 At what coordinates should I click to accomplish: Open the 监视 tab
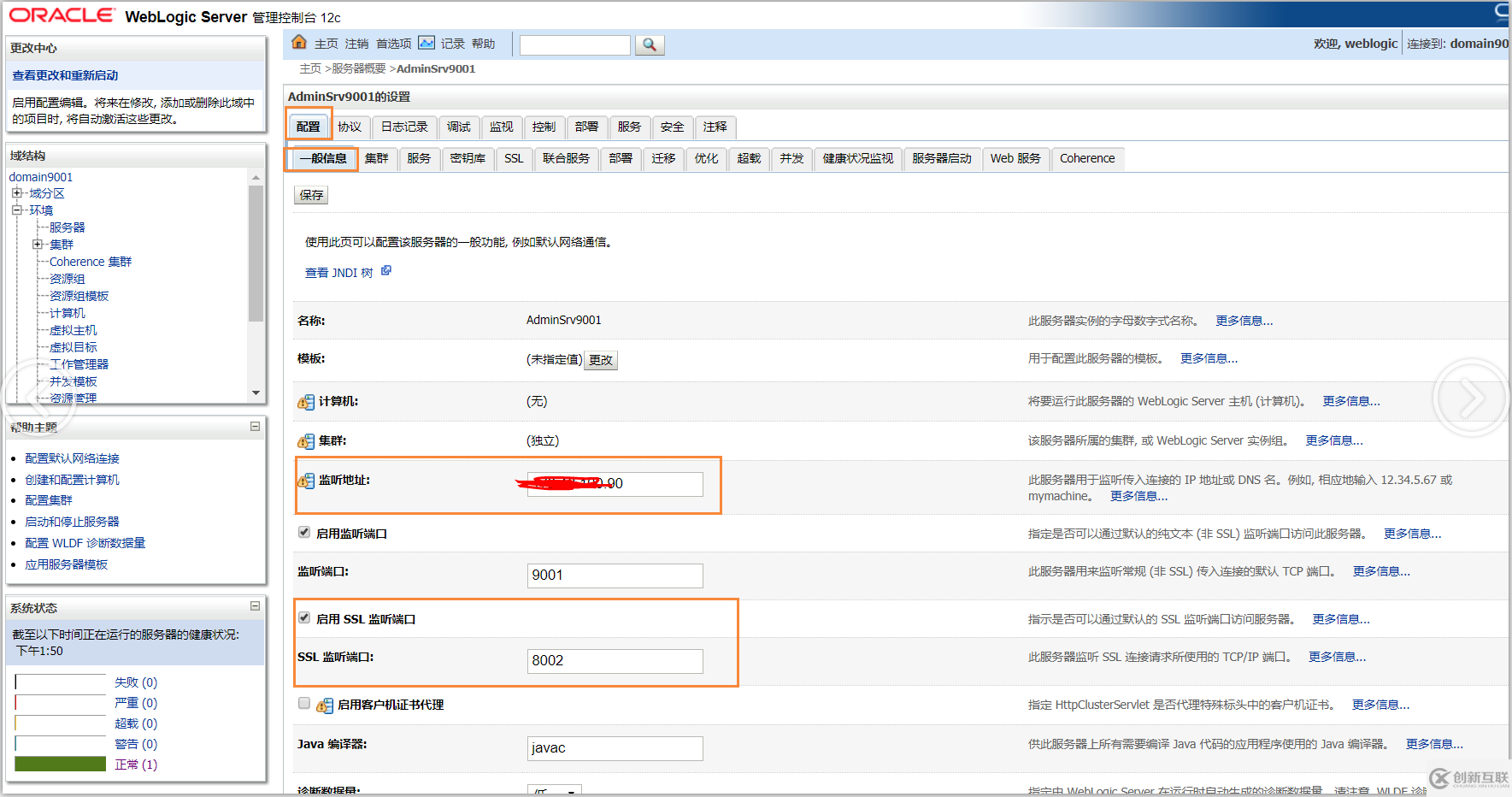(502, 127)
